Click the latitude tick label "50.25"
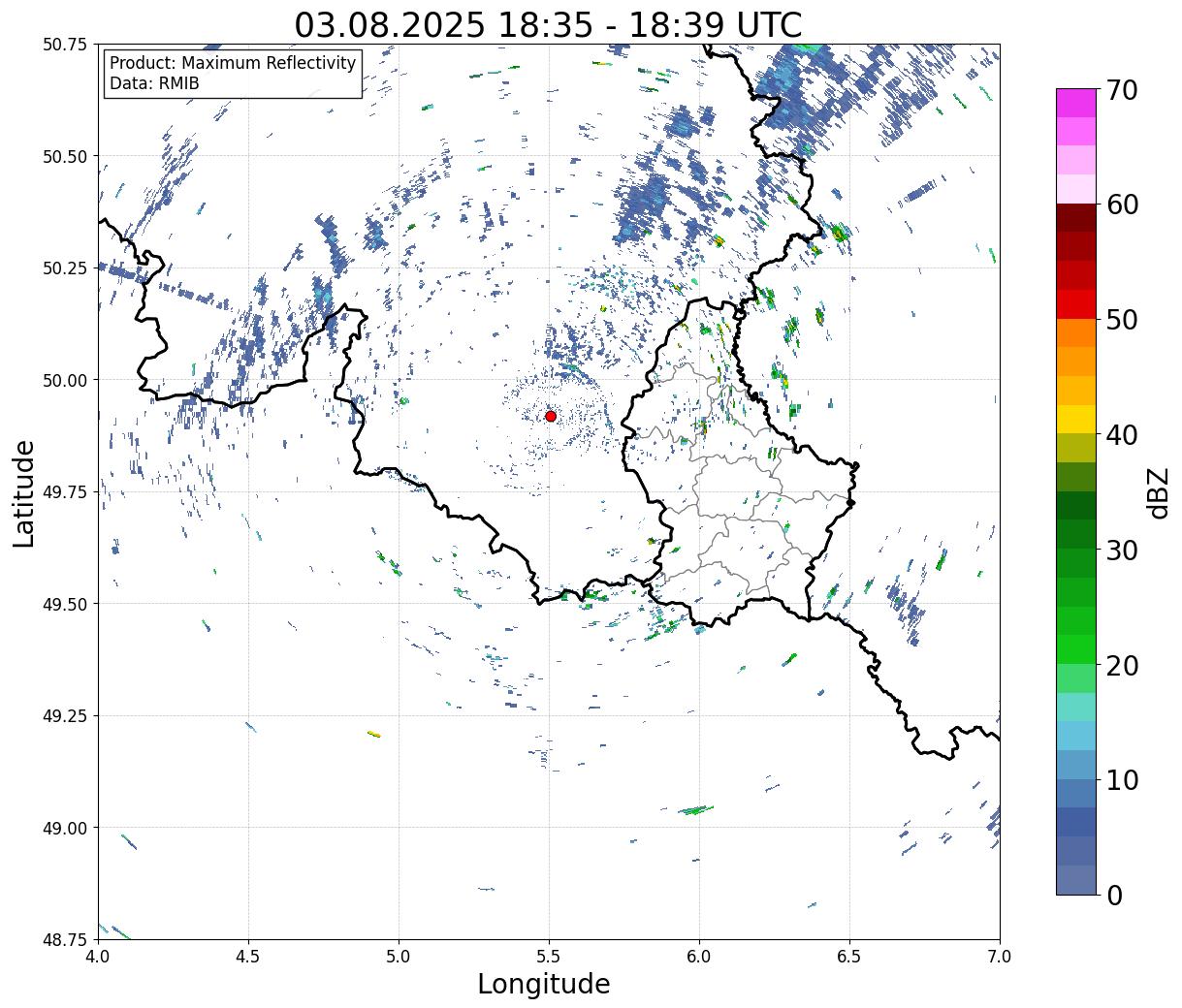Screen dimensions: 1182x1008 [x=65, y=268]
